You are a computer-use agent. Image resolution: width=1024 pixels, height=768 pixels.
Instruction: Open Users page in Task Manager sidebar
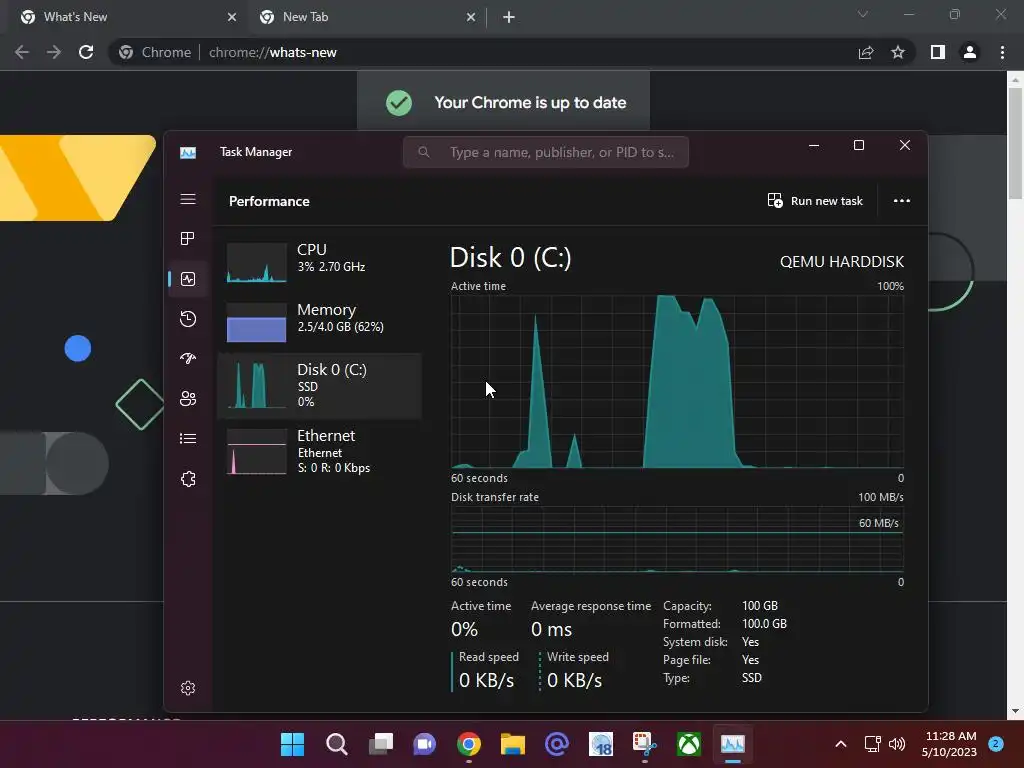tap(188, 398)
